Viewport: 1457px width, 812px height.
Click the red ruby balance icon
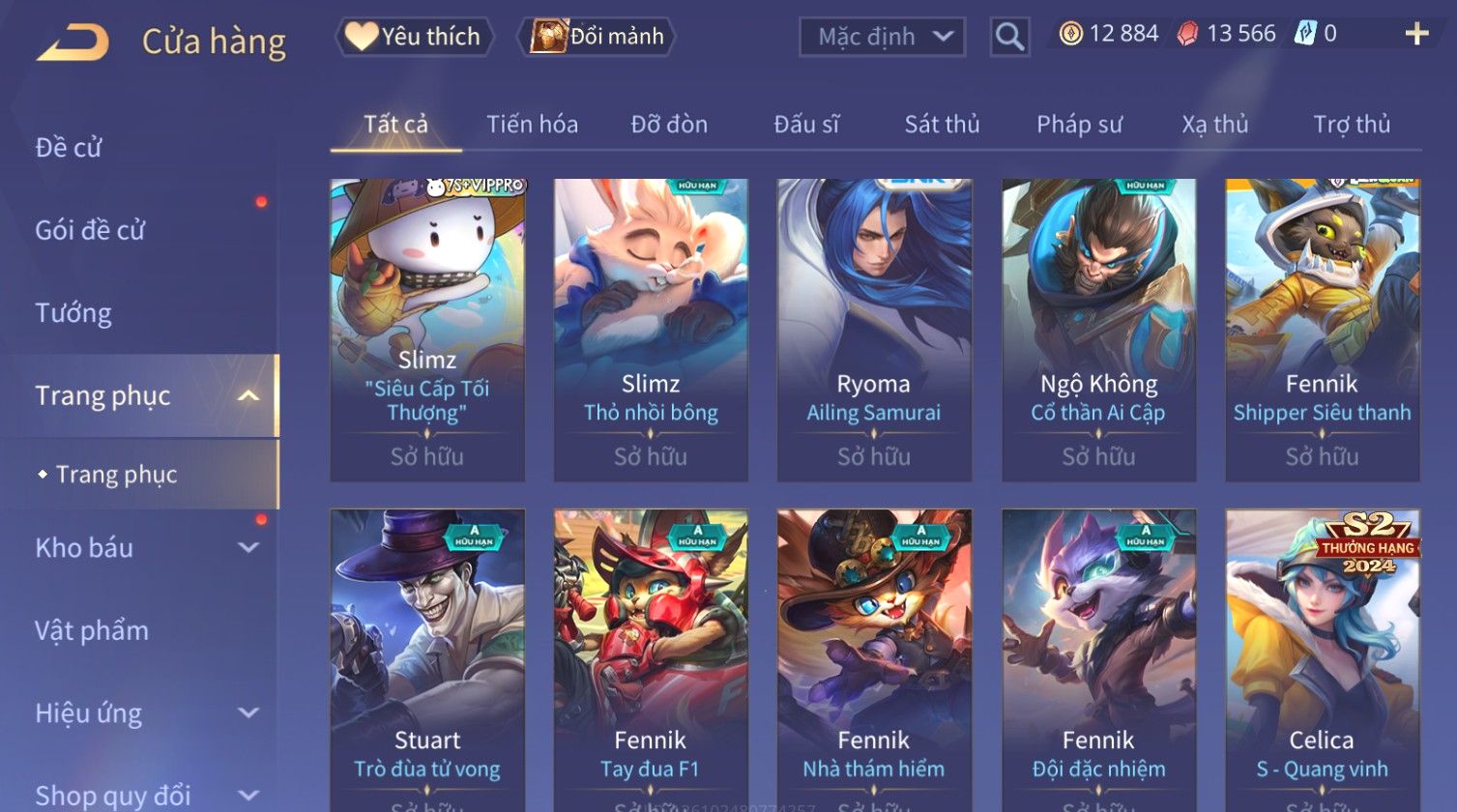1187,34
